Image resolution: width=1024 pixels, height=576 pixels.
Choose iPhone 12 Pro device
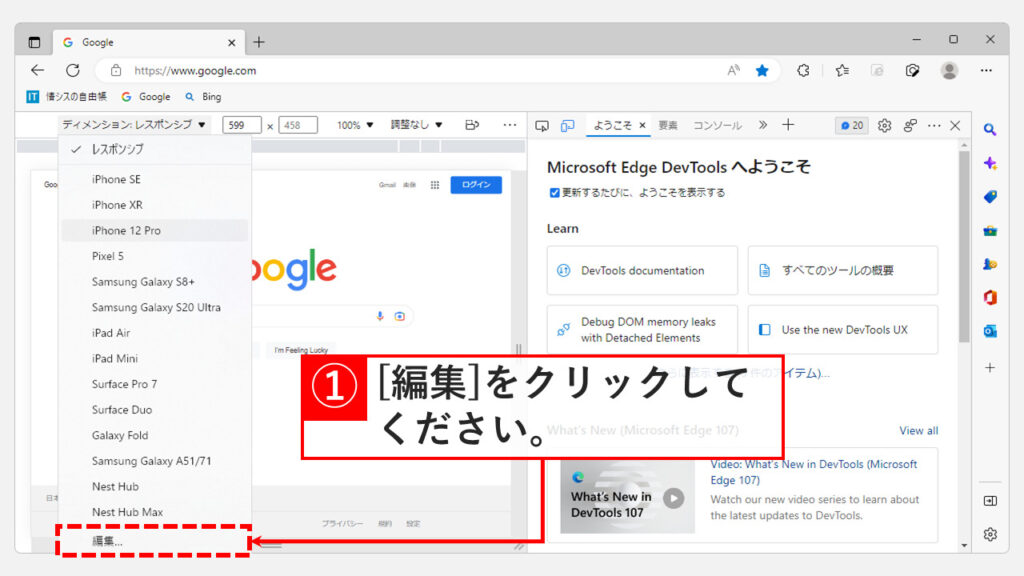[x=154, y=231]
